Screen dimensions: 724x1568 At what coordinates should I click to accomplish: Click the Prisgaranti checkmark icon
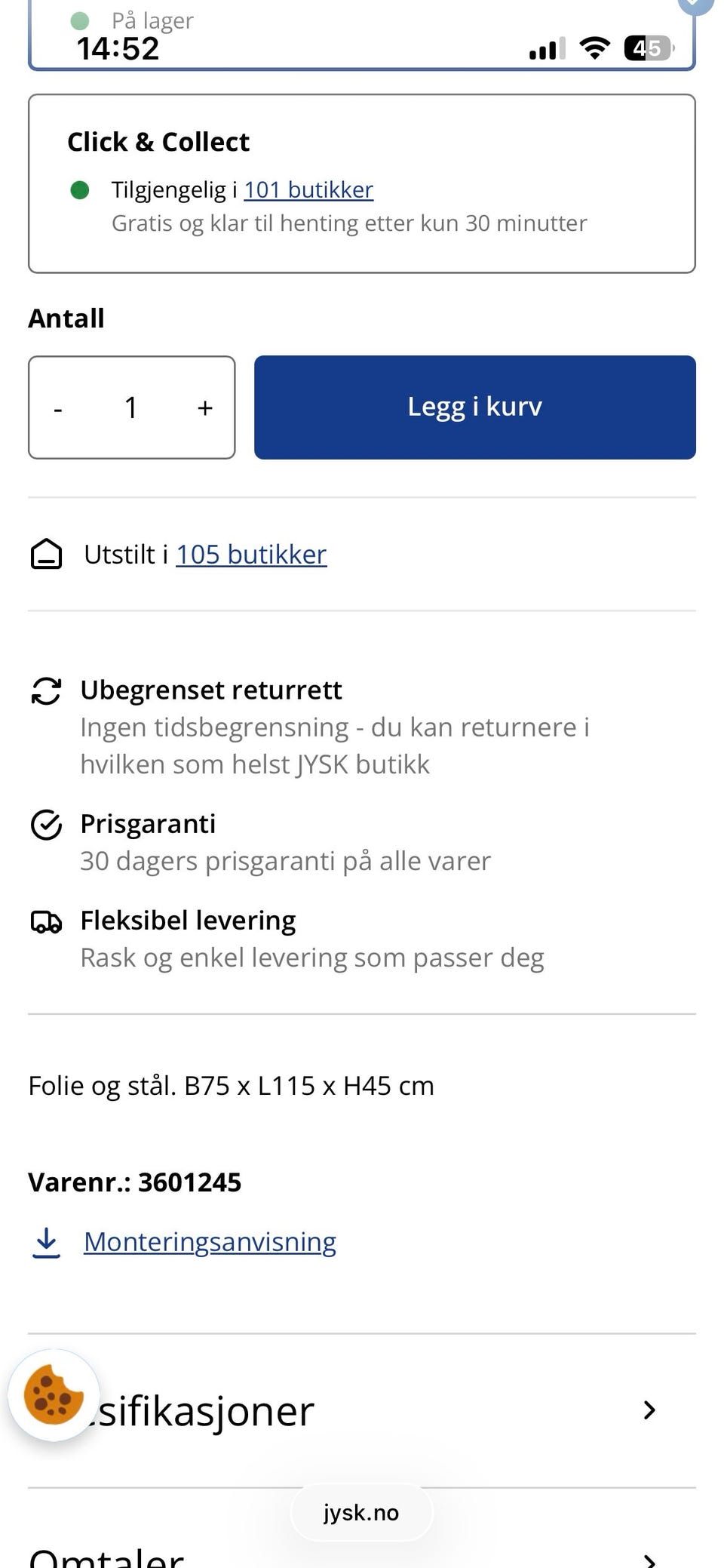[46, 825]
